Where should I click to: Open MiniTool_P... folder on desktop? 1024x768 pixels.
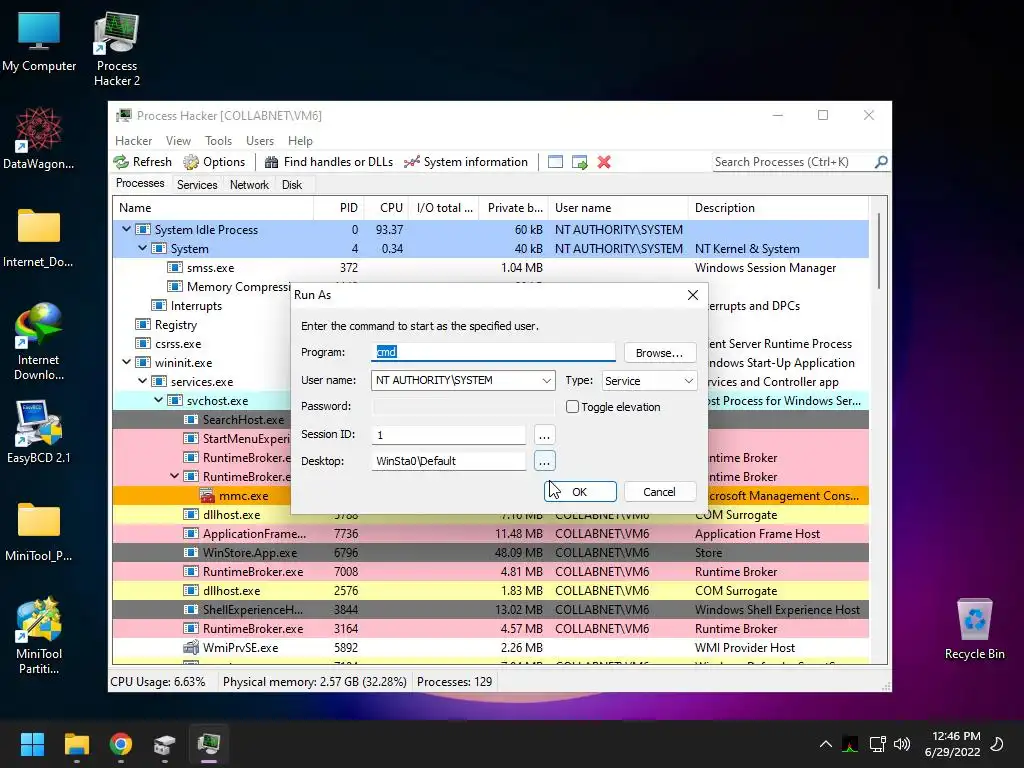pyautogui.click(x=39, y=531)
